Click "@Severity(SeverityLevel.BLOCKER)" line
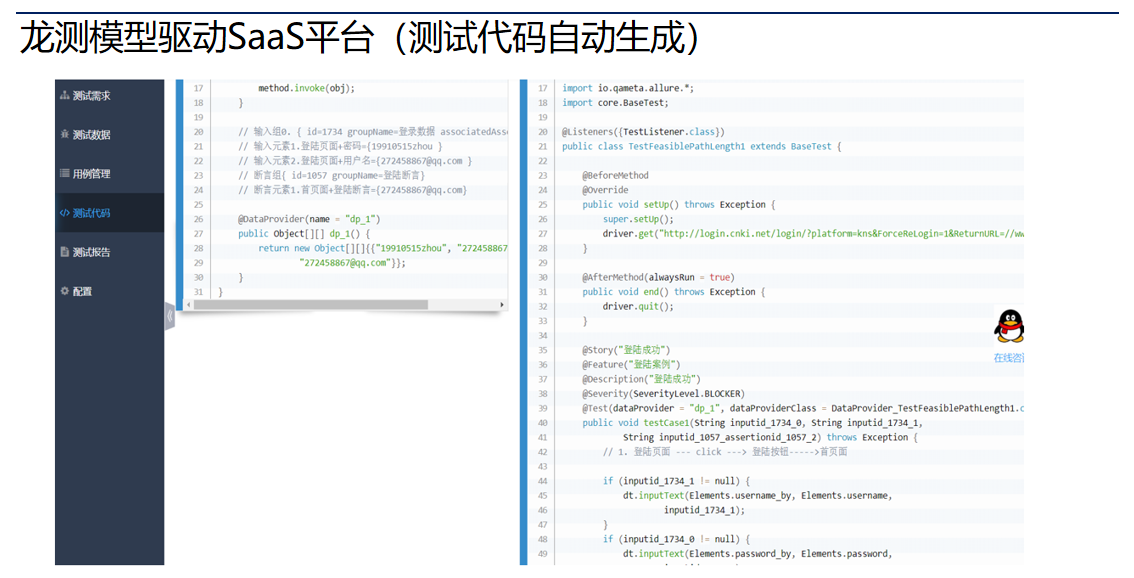This screenshot has width=1134, height=578. pos(663,394)
